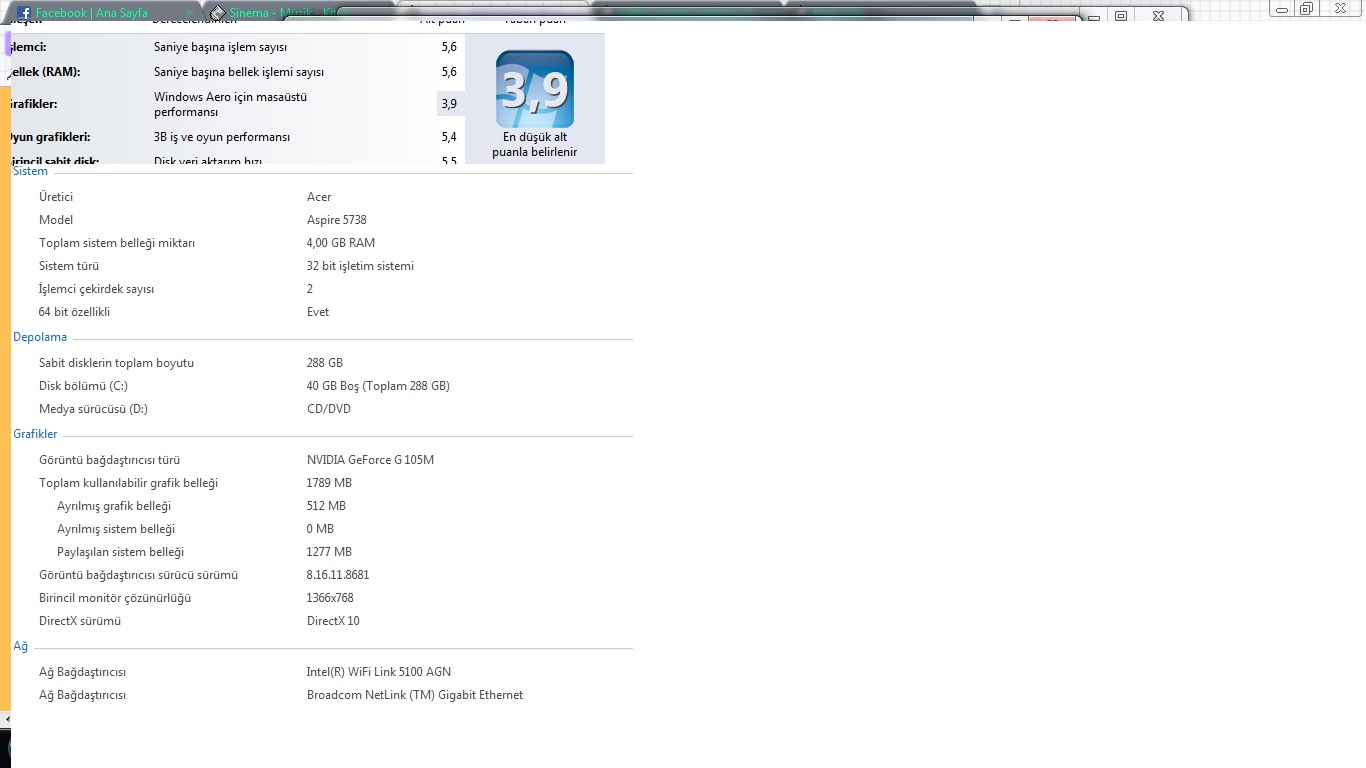The width and height of the screenshot is (1366, 768).
Task: Click the 'DirectX sürümü' label
Action: [x=80, y=621]
